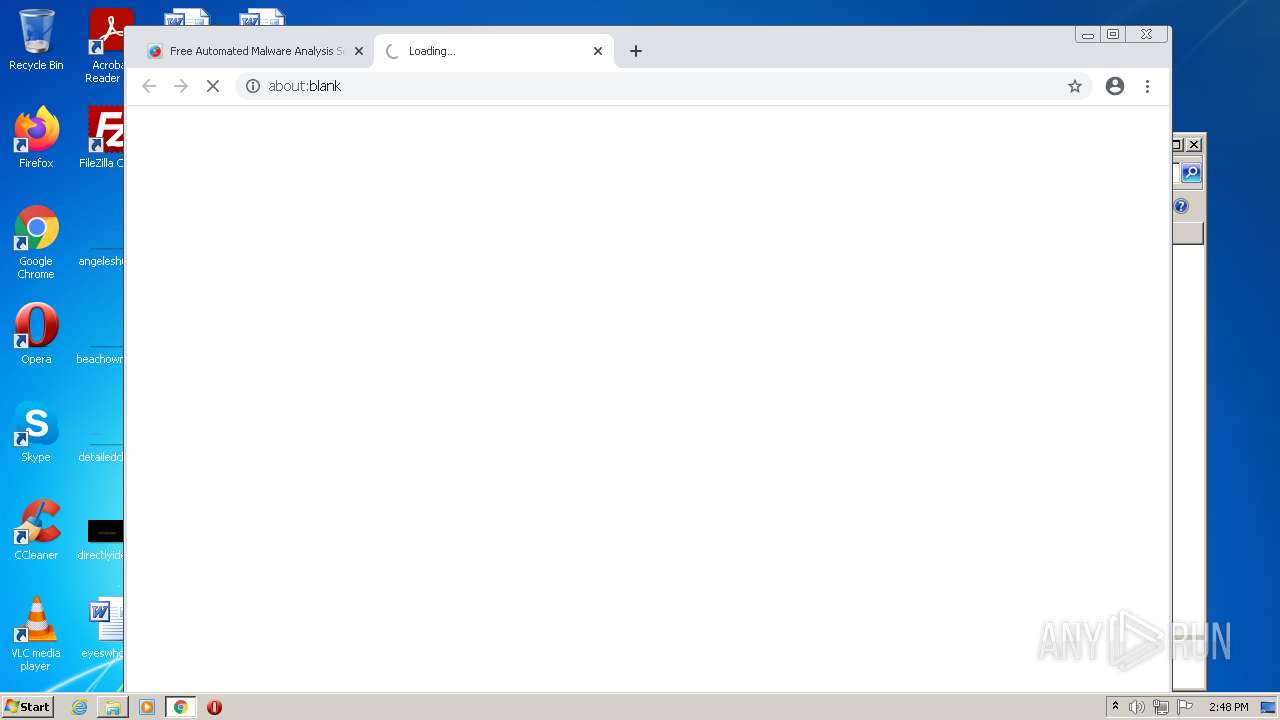Viewport: 1280px width, 720px height.
Task: Open network status tray icon
Action: click(x=1161, y=707)
